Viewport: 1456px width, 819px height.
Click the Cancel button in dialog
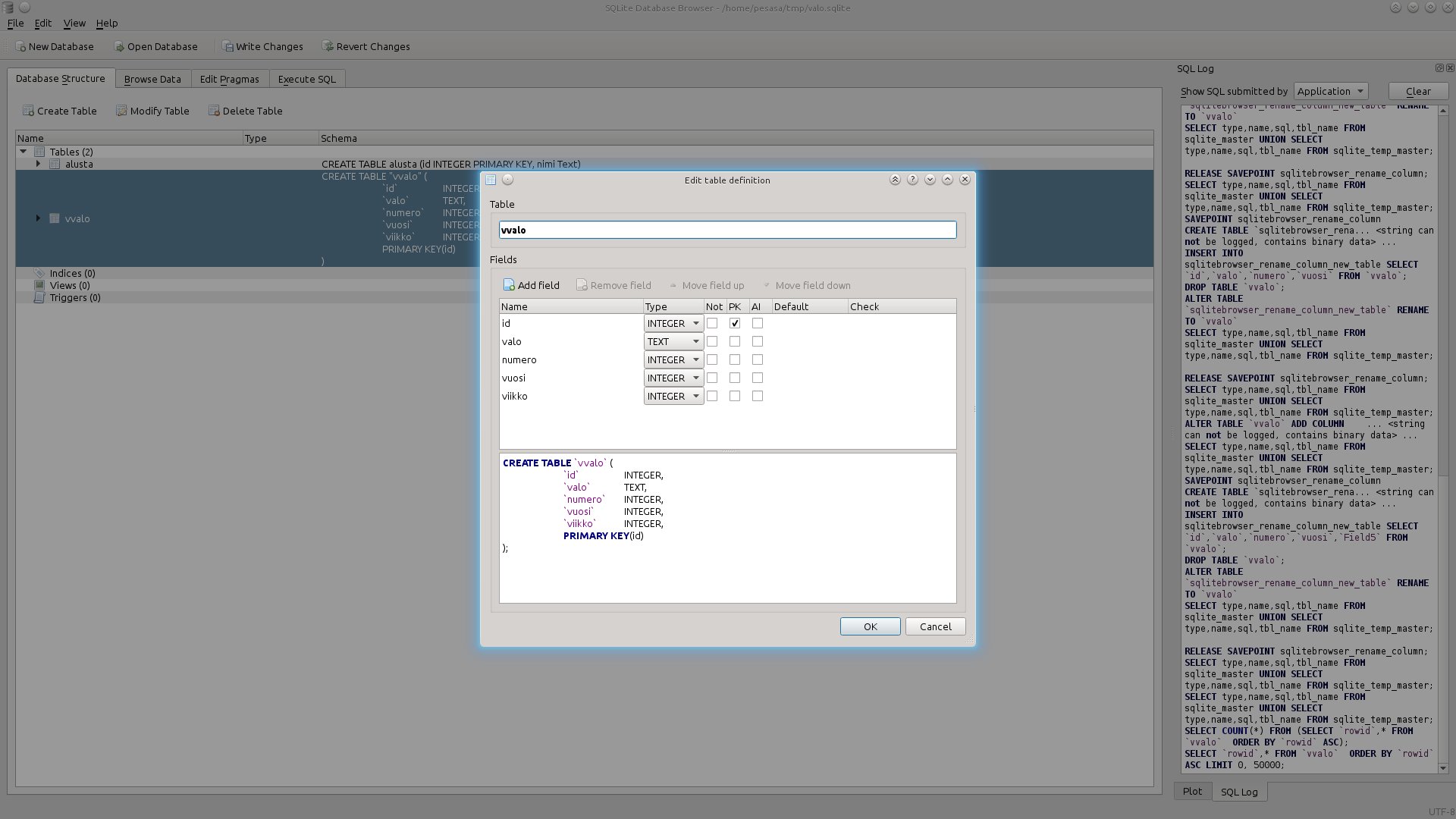pyautogui.click(x=935, y=626)
